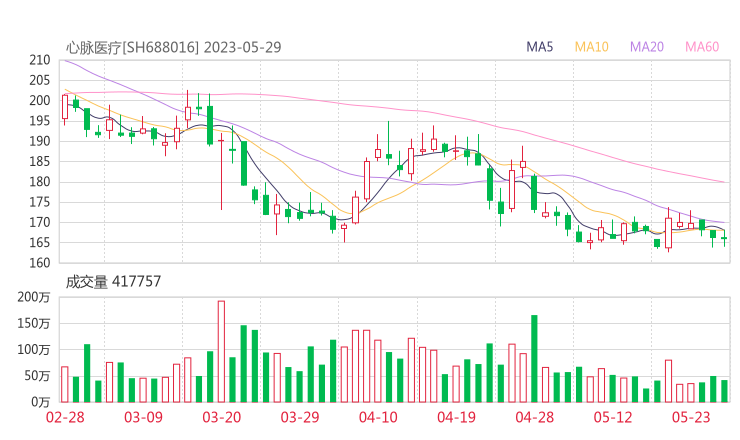
Task: Click the 200 price axis label
Action: (40, 101)
